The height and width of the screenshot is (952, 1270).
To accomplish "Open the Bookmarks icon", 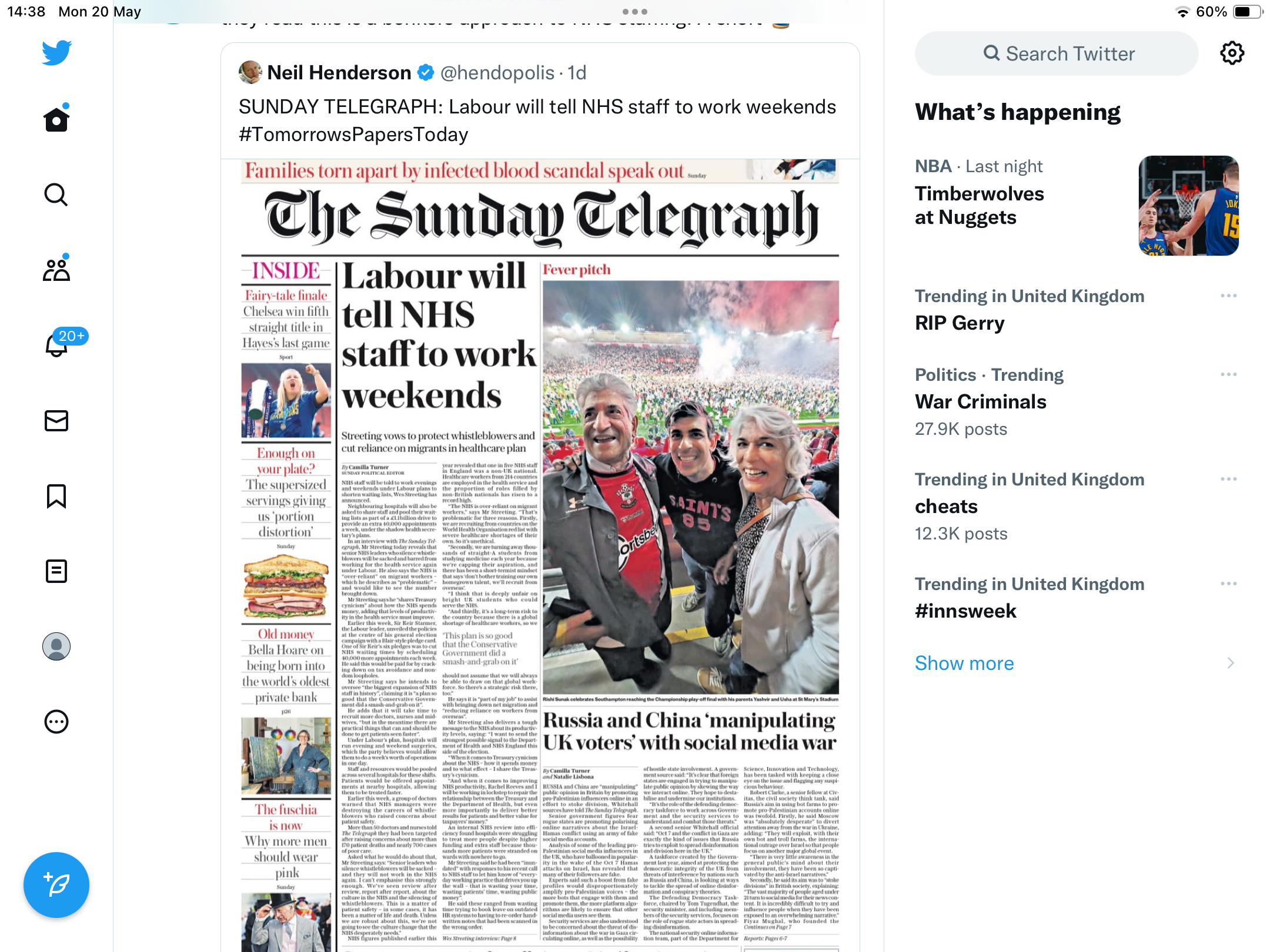I will coord(56,496).
